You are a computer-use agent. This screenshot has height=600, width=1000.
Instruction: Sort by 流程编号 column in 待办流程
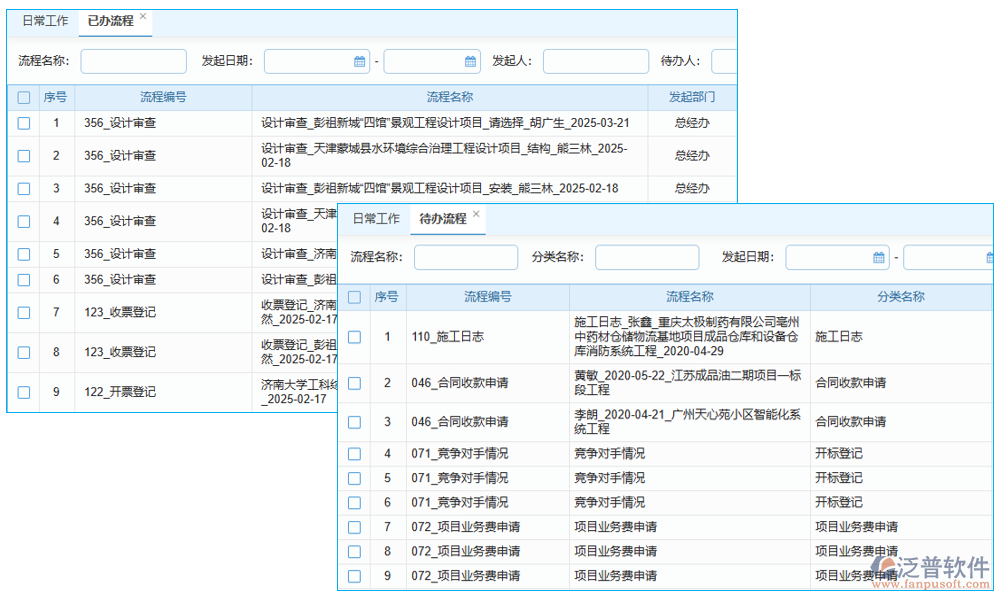click(x=487, y=297)
